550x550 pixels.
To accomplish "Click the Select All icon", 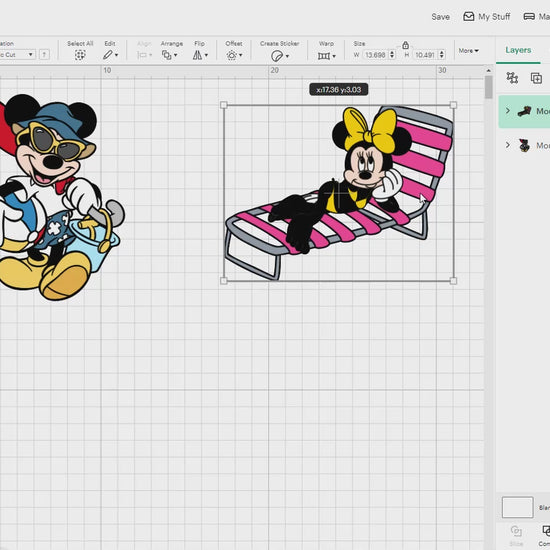I will tap(80, 55).
